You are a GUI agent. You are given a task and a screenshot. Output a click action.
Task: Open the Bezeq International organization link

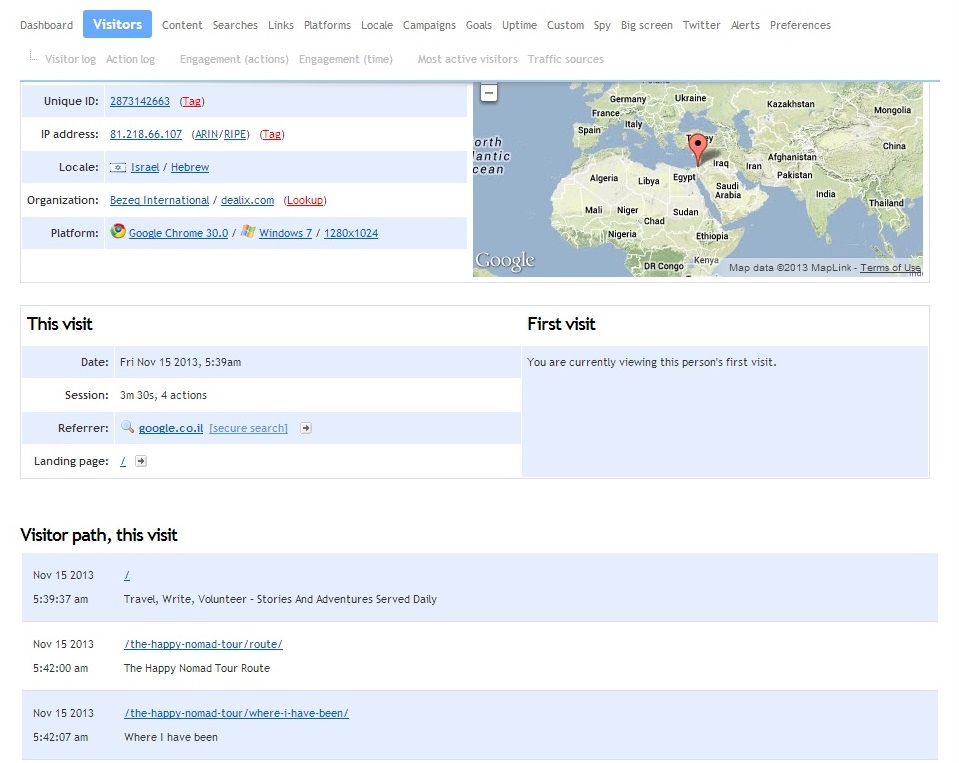click(160, 200)
